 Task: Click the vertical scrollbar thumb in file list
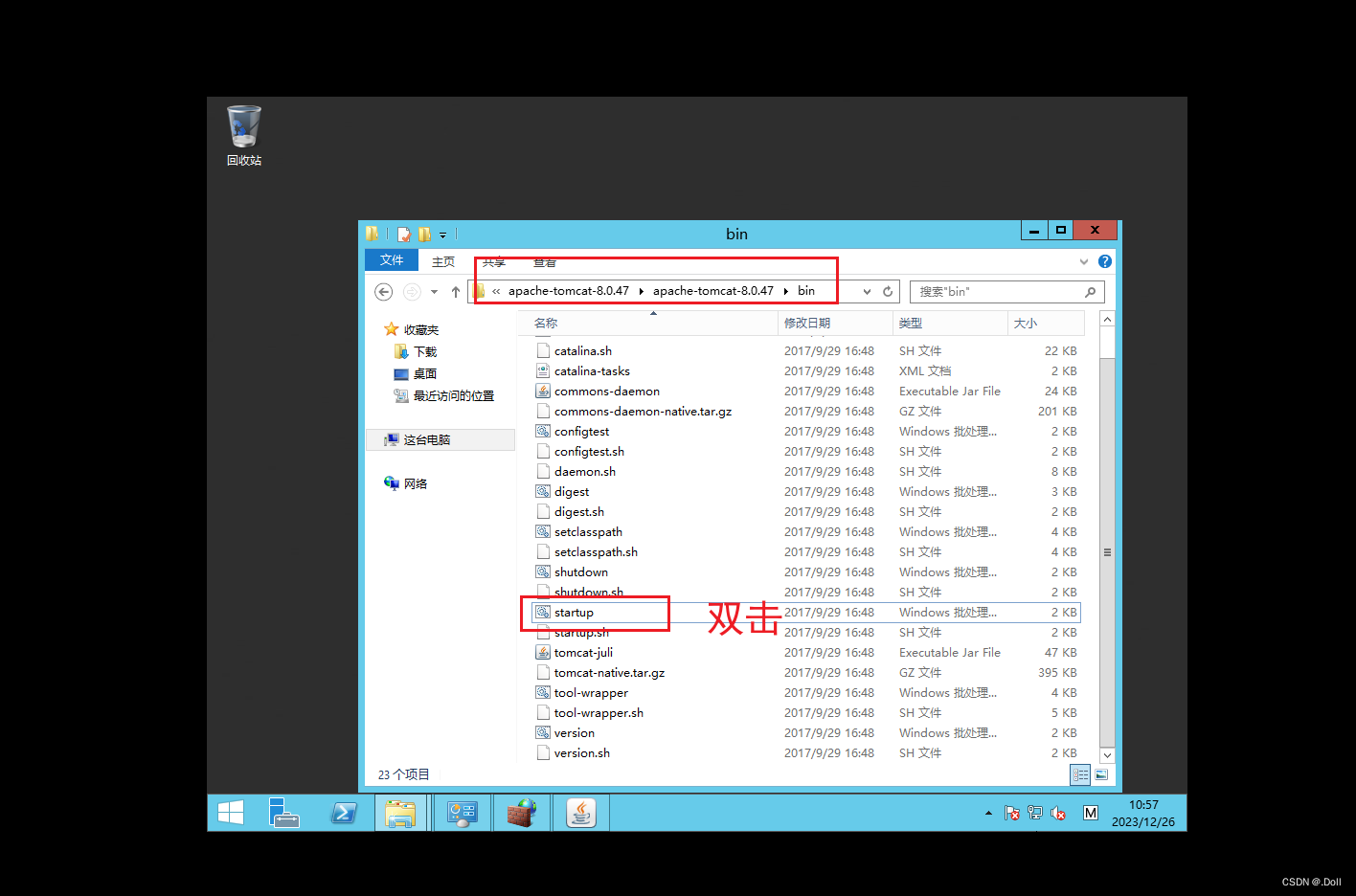(1107, 552)
